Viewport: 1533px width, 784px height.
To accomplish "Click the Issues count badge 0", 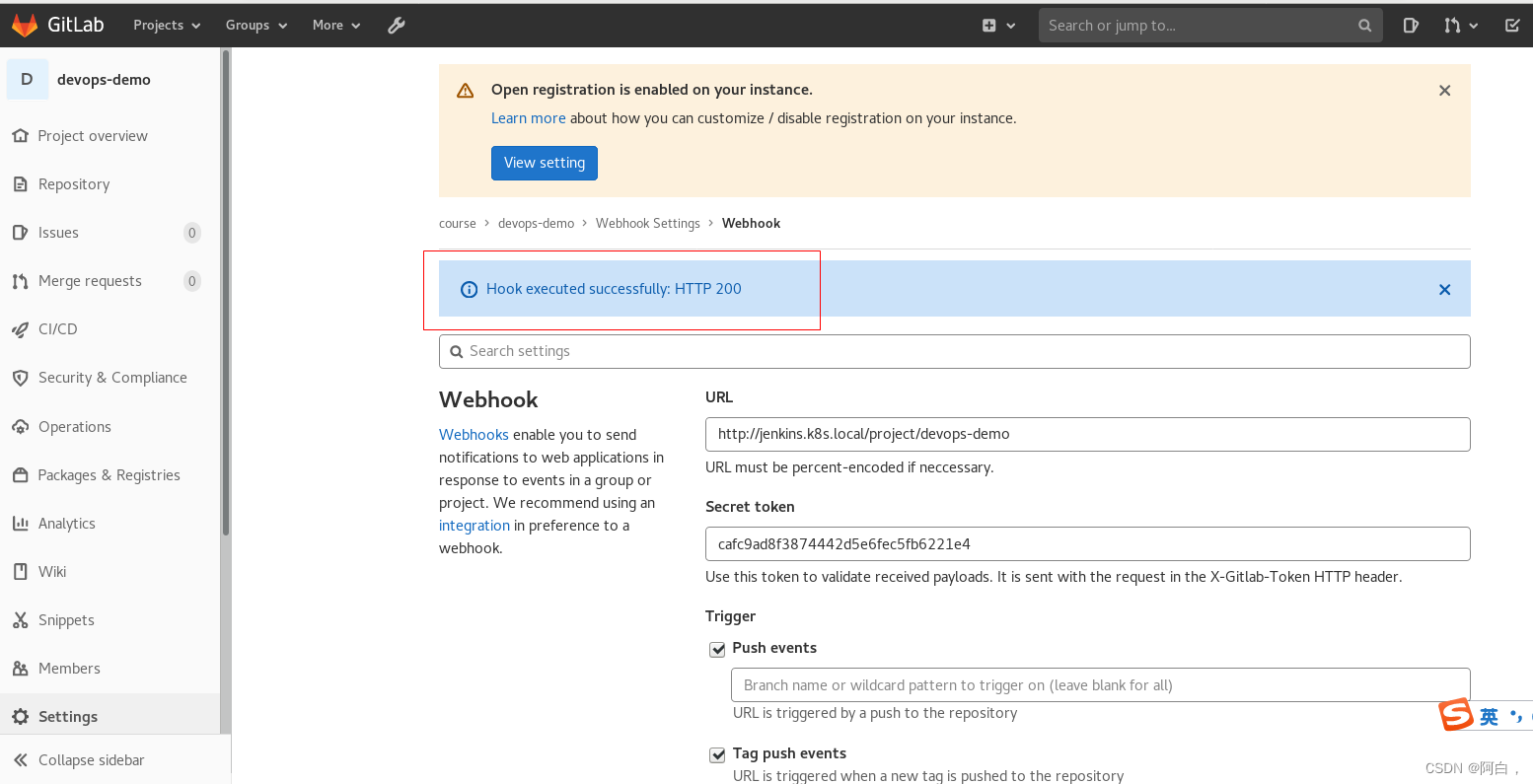I will click(x=192, y=233).
